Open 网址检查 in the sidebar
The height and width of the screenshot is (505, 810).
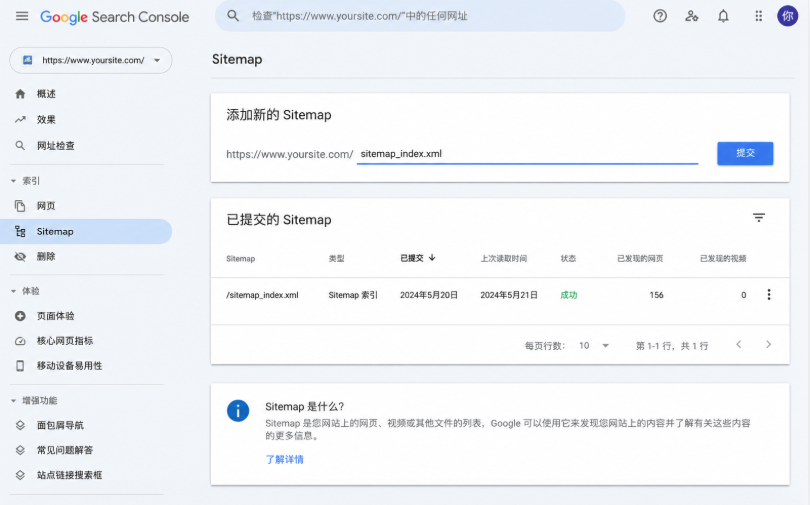click(56, 146)
